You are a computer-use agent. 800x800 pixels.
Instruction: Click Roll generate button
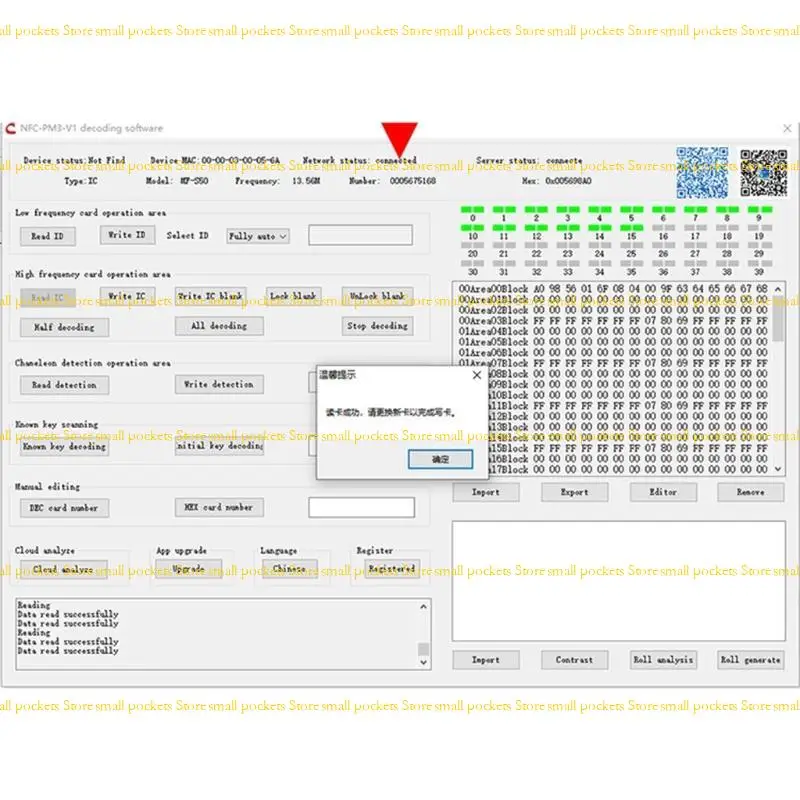[751, 660]
